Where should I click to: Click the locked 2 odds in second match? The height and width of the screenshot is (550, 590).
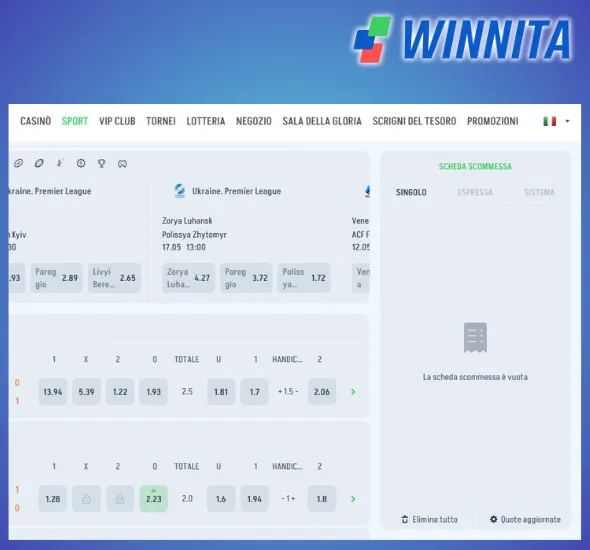pos(120,499)
